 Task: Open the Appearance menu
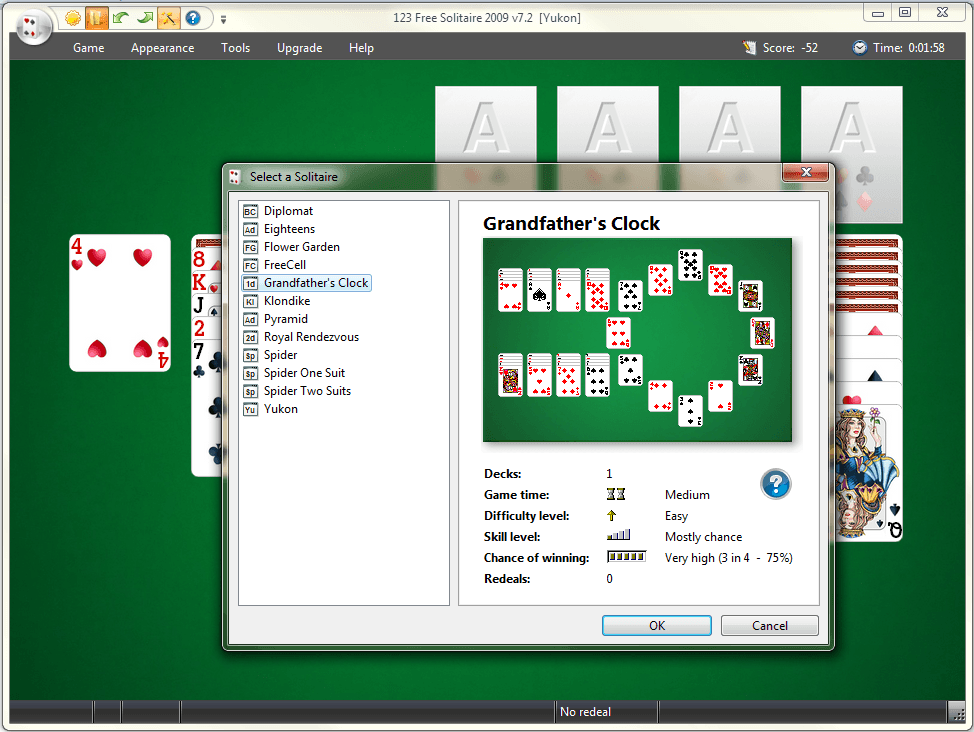click(162, 48)
